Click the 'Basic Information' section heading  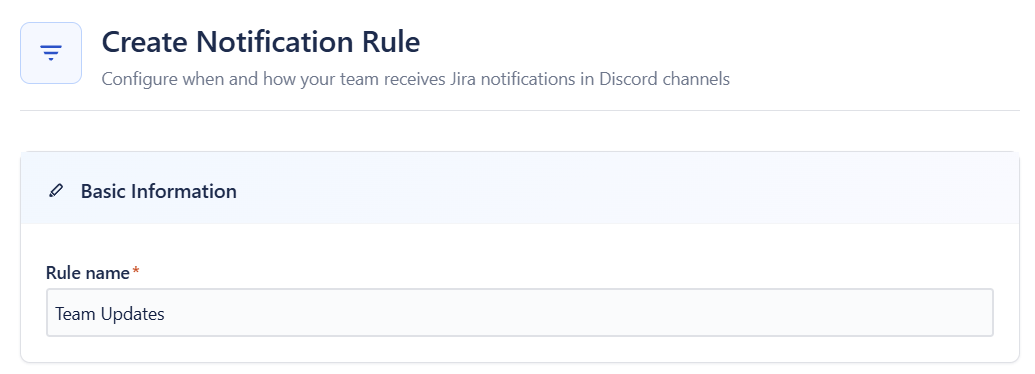(158, 191)
